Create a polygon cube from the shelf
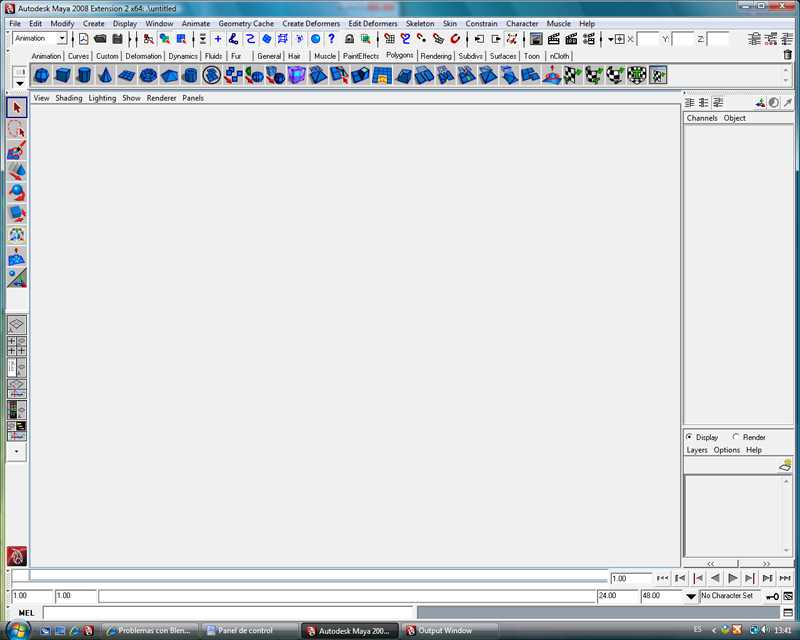800x640 pixels. tap(63, 76)
